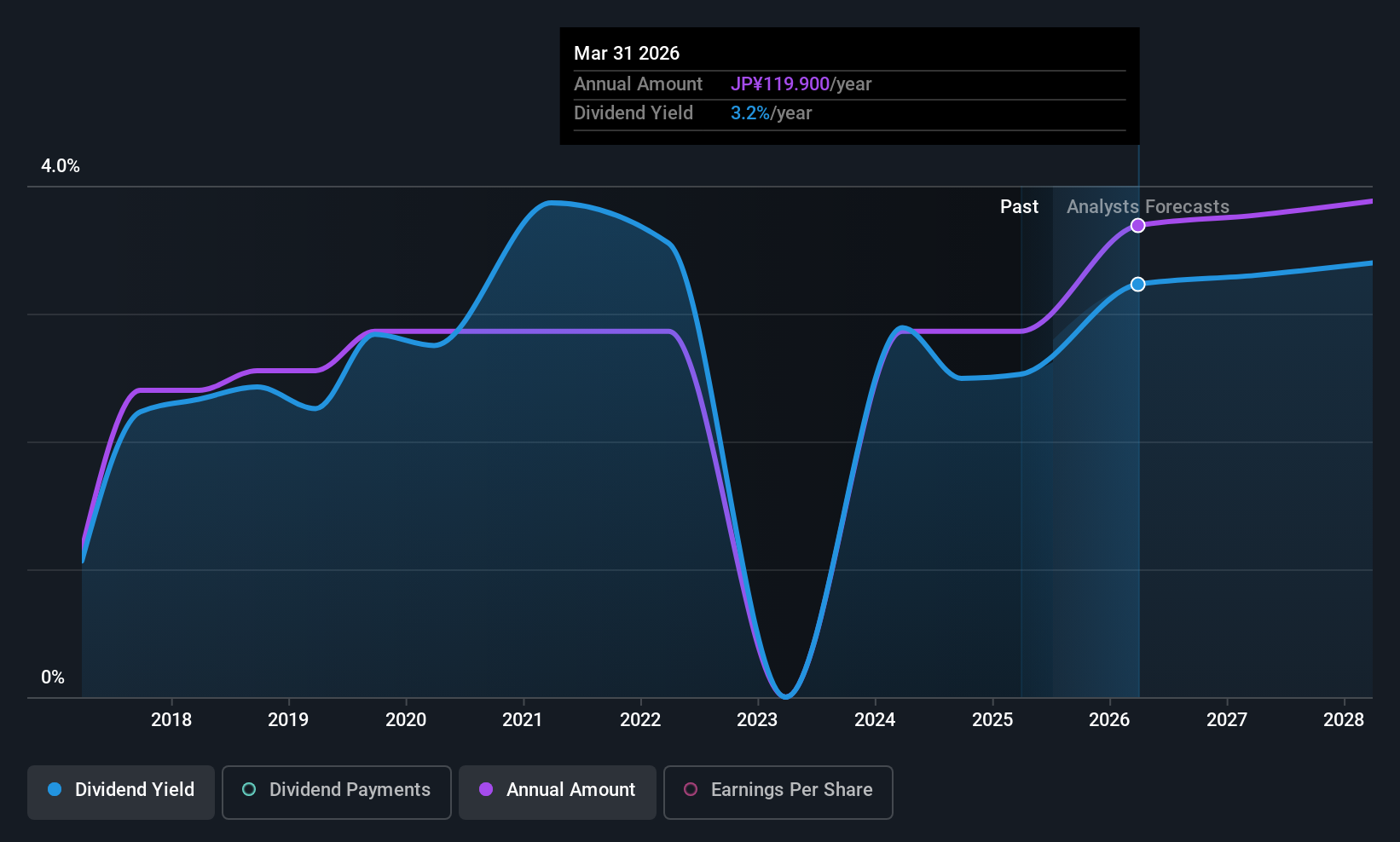This screenshot has height=842, width=1400.
Task: Click the JP¥119.900/year tooltip value
Action: (801, 84)
